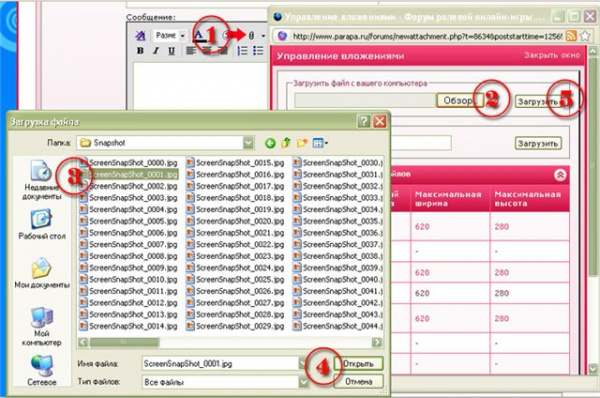The image size is (600, 398).
Task: Open Недавние документы in sidebar
Action: pos(41,180)
